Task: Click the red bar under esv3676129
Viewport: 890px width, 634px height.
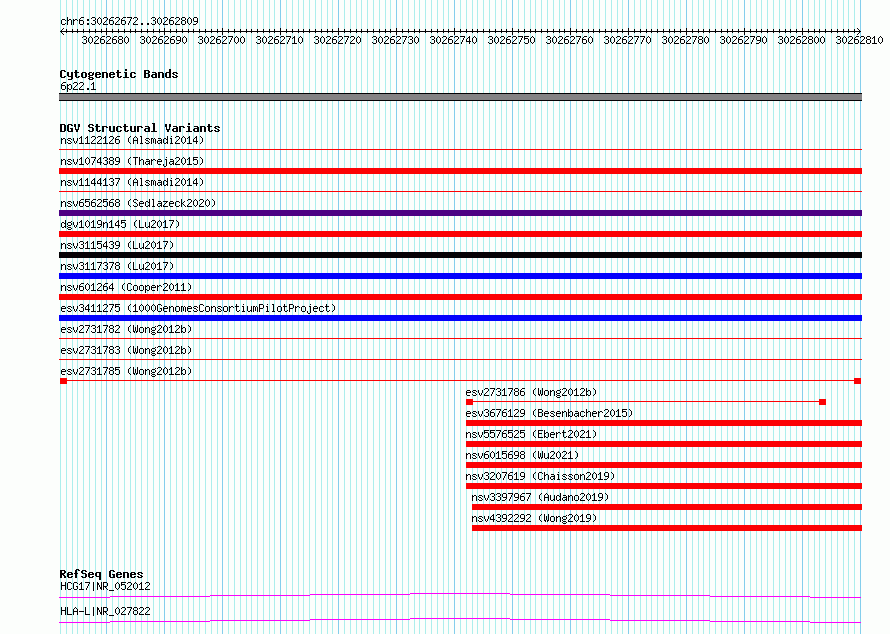Action: point(664,423)
